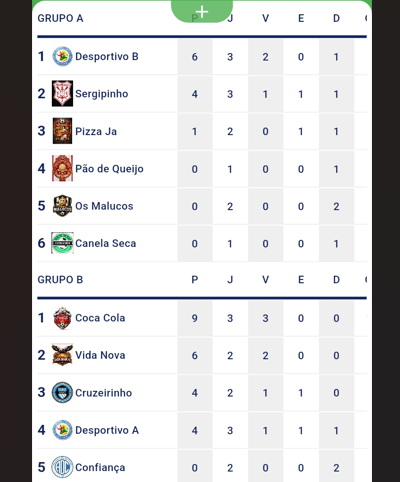Viewport: 400px width, 482px height.
Task: Open the Coca Cola team crest
Action: click(x=62, y=318)
